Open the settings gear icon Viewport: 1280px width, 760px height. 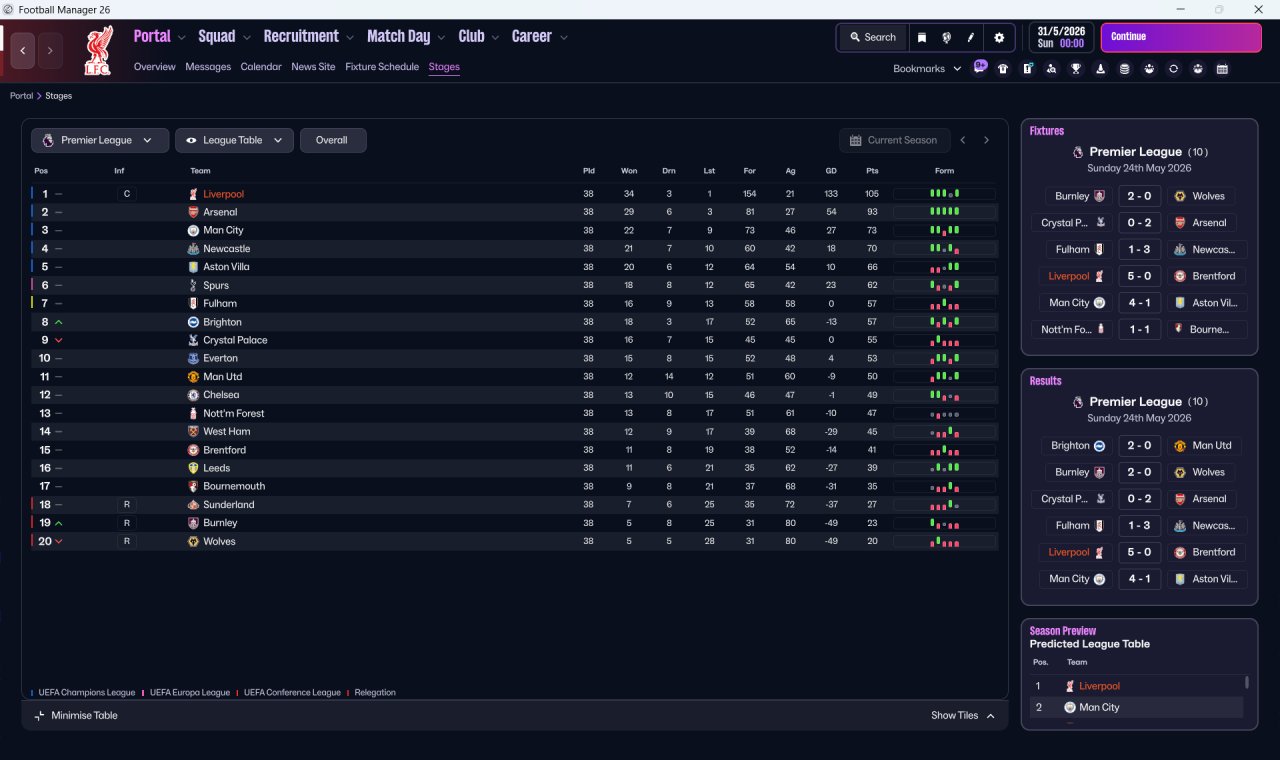(998, 37)
